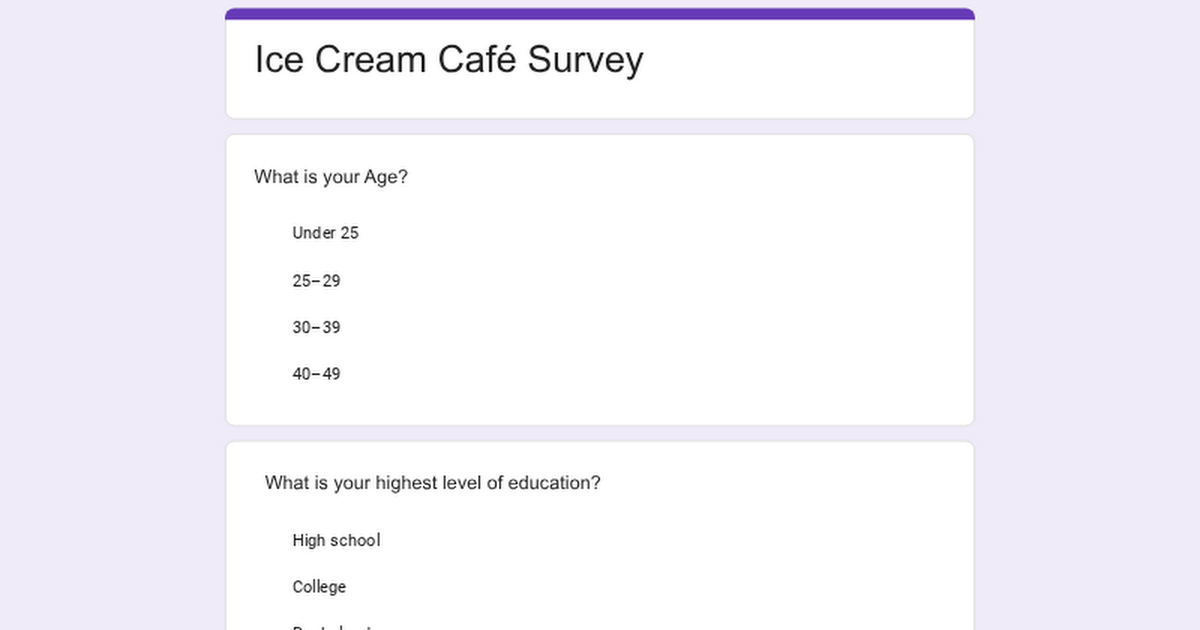Viewport: 1200px width, 630px height.
Task: Click the word "school" in "High school"
Action: pos(356,540)
